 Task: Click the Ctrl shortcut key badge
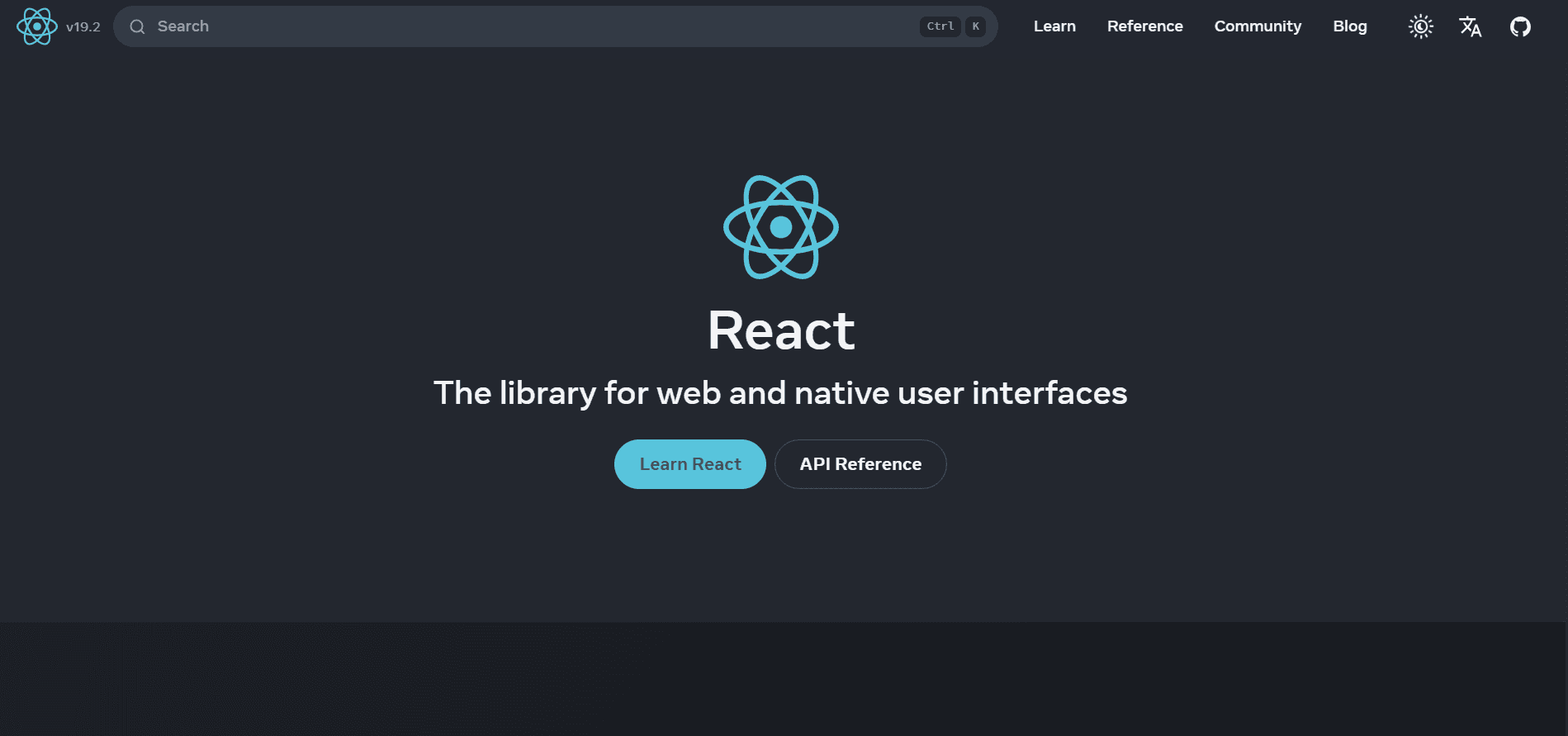(x=940, y=26)
